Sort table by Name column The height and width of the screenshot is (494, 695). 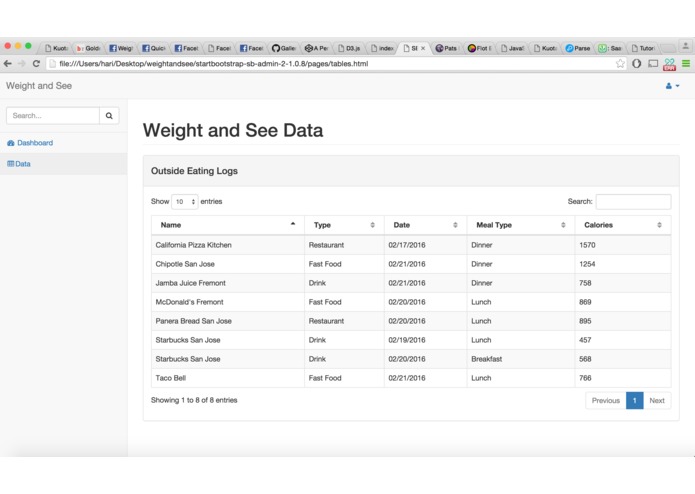tap(228, 225)
